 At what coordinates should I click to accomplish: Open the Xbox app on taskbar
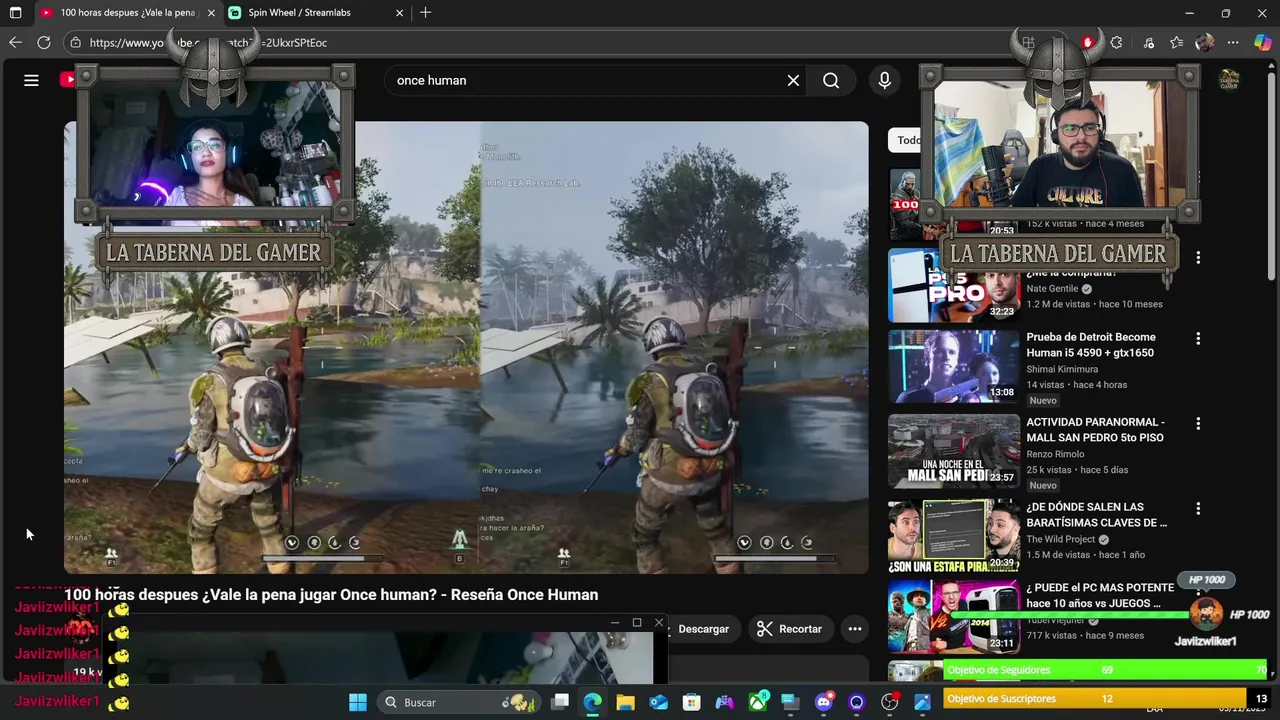[x=758, y=702]
